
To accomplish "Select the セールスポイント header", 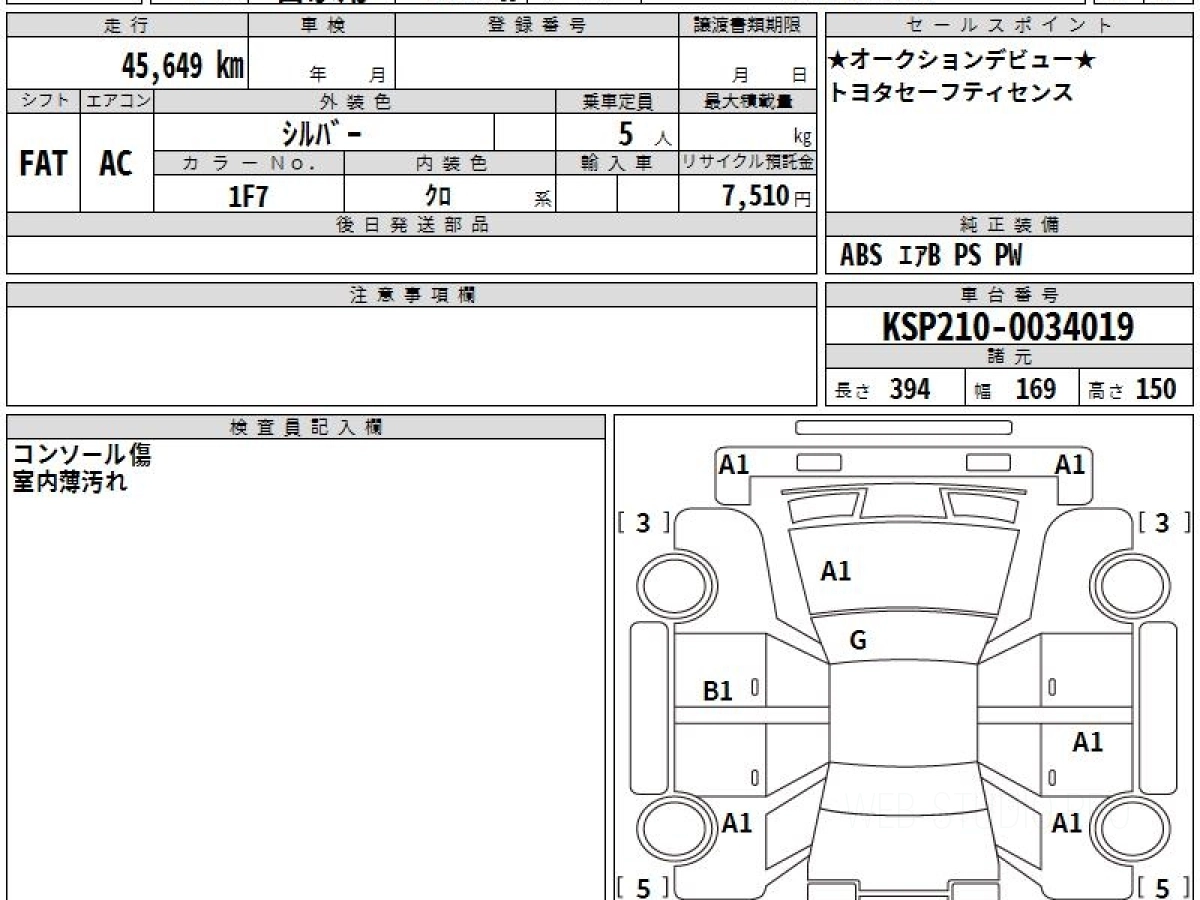I will pos(1009,26).
